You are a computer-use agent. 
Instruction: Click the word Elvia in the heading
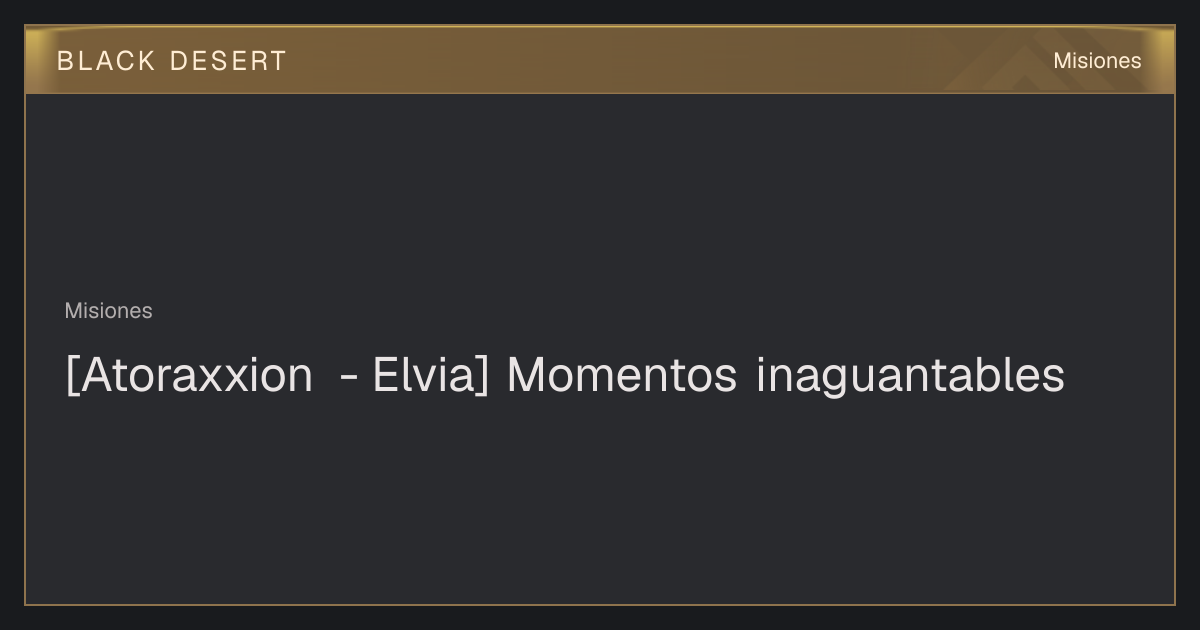pos(424,376)
